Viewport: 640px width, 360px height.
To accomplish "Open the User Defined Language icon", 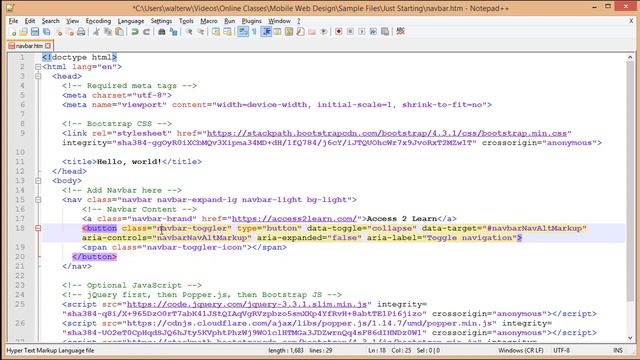I will [277, 32].
